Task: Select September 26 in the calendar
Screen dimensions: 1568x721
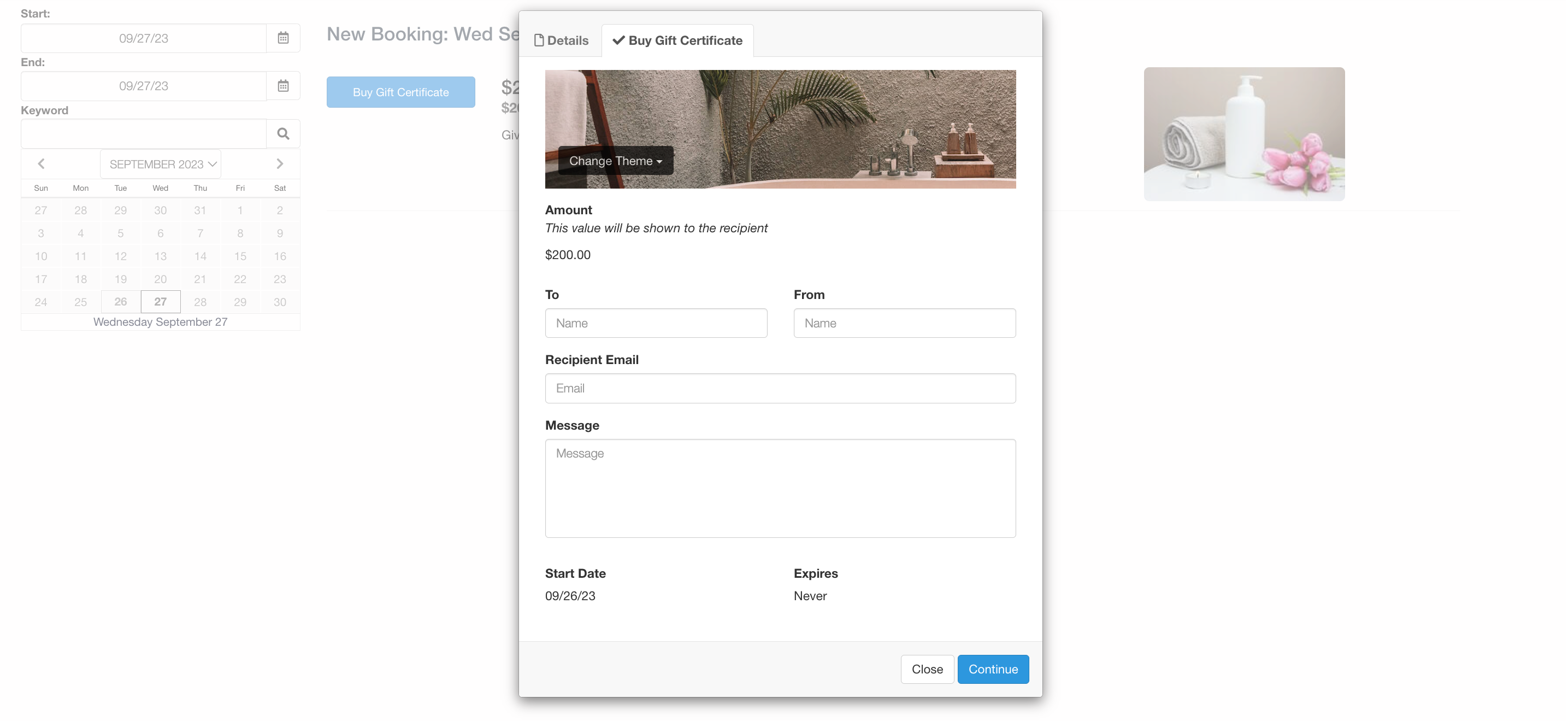Action: tap(121, 302)
